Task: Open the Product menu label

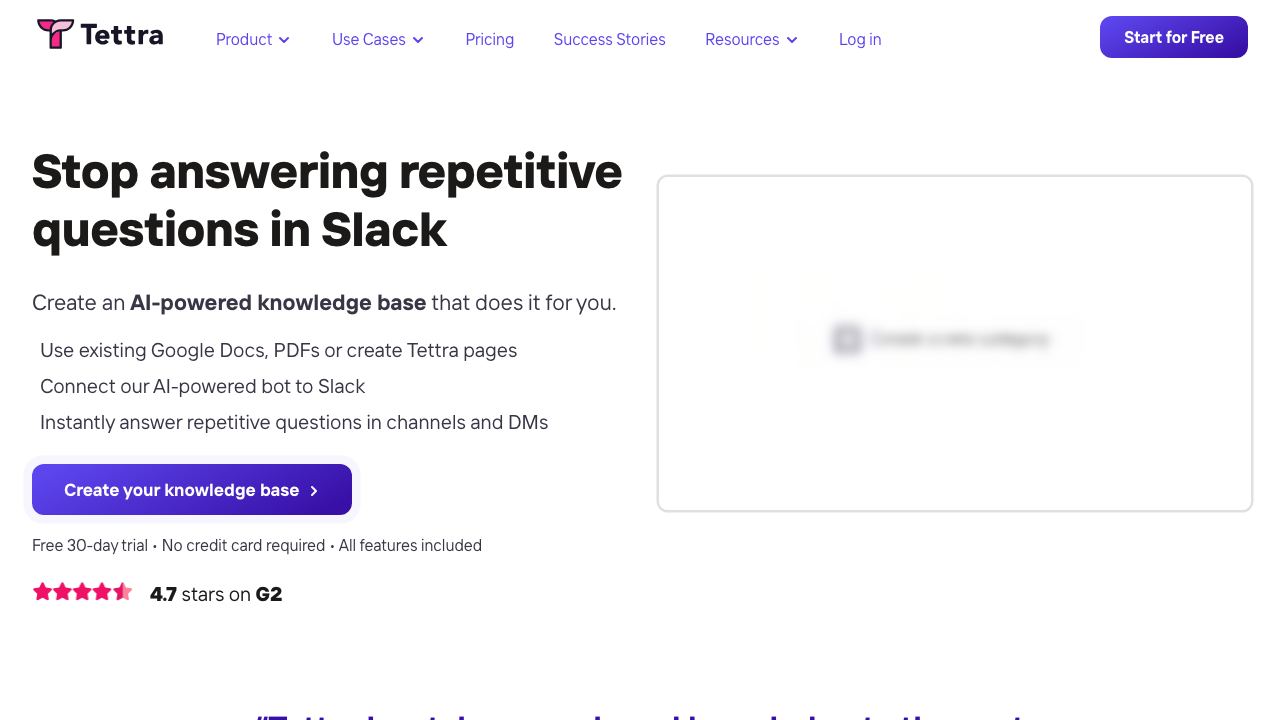Action: click(244, 39)
